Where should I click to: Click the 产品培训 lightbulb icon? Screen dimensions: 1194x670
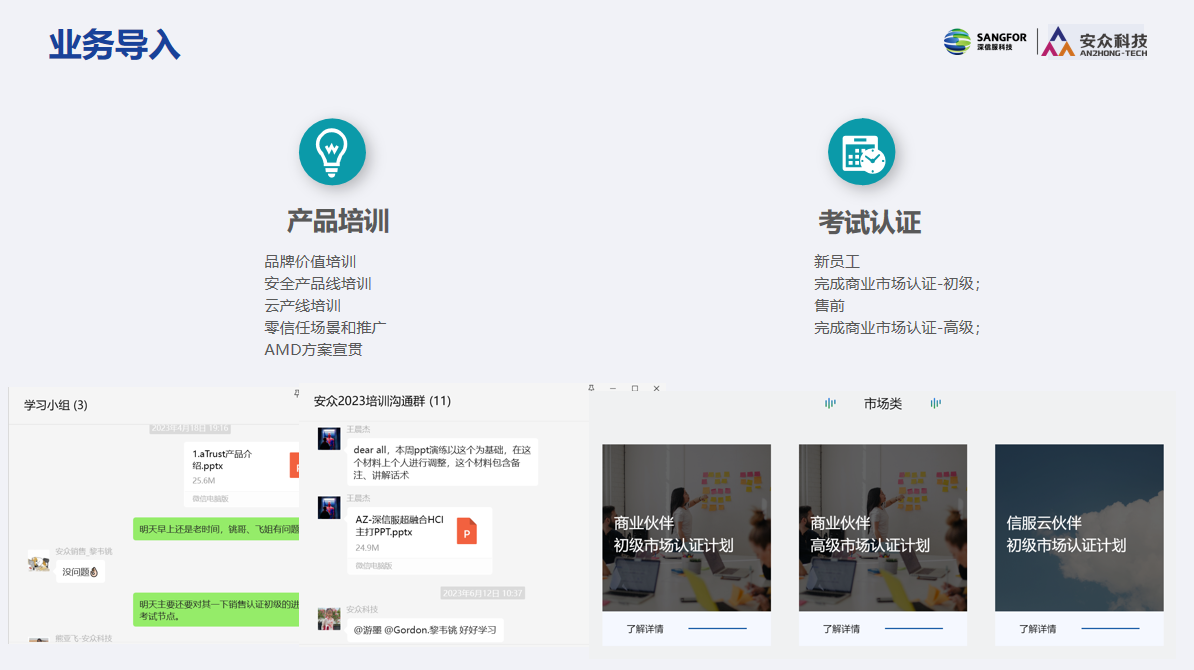coord(331,151)
